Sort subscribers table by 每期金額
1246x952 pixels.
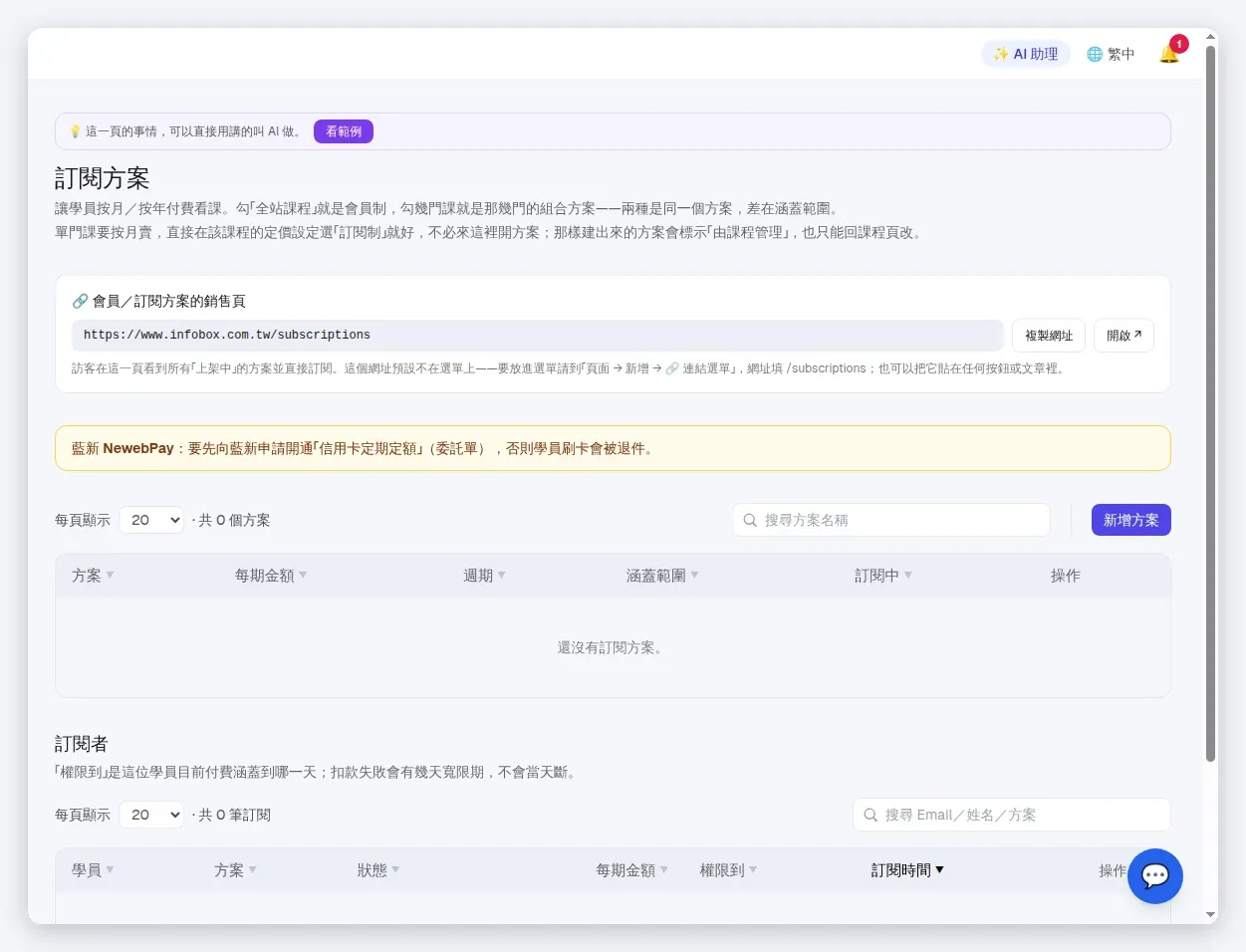point(631,870)
